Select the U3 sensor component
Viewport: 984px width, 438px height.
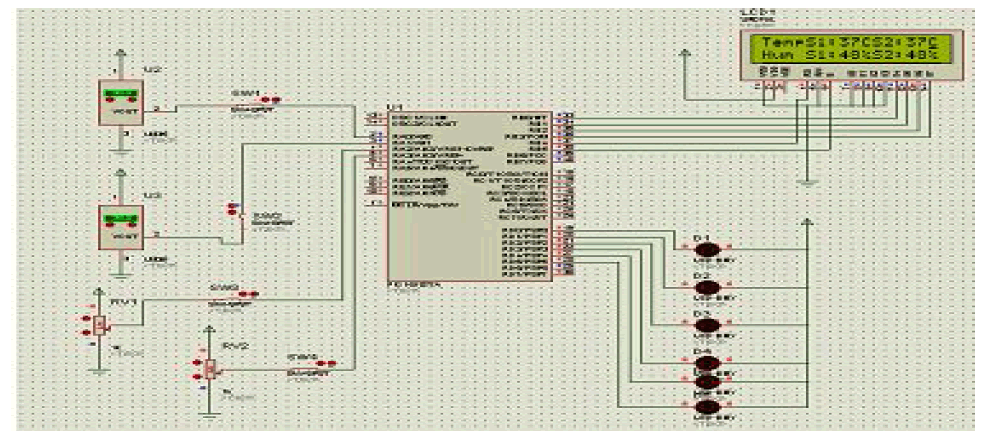point(121,227)
